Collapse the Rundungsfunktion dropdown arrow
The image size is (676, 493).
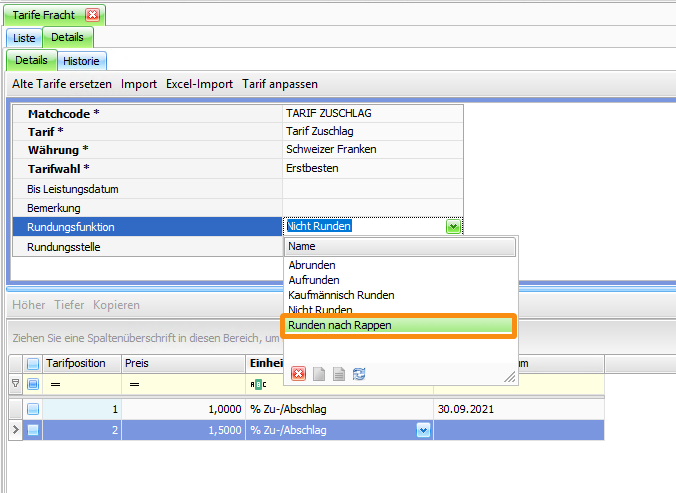(x=453, y=227)
